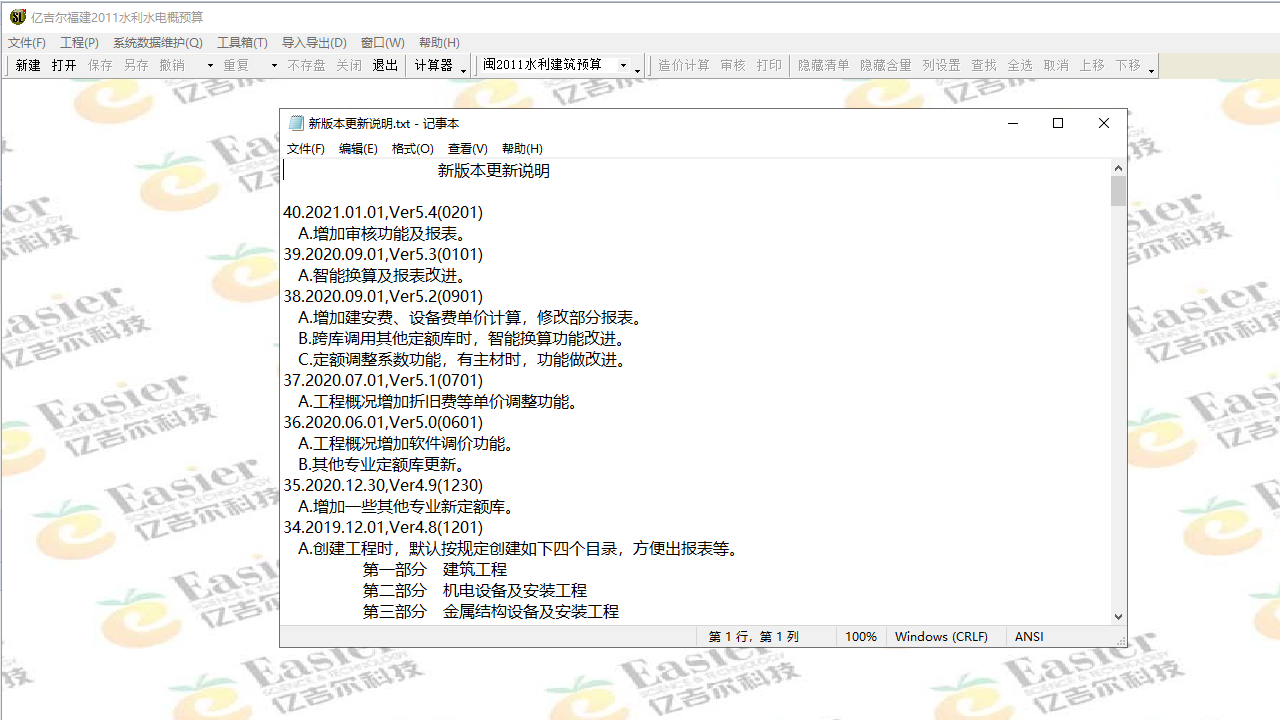
Task: Toggle 隐藏清单 to hide the list
Action: click(x=823, y=65)
